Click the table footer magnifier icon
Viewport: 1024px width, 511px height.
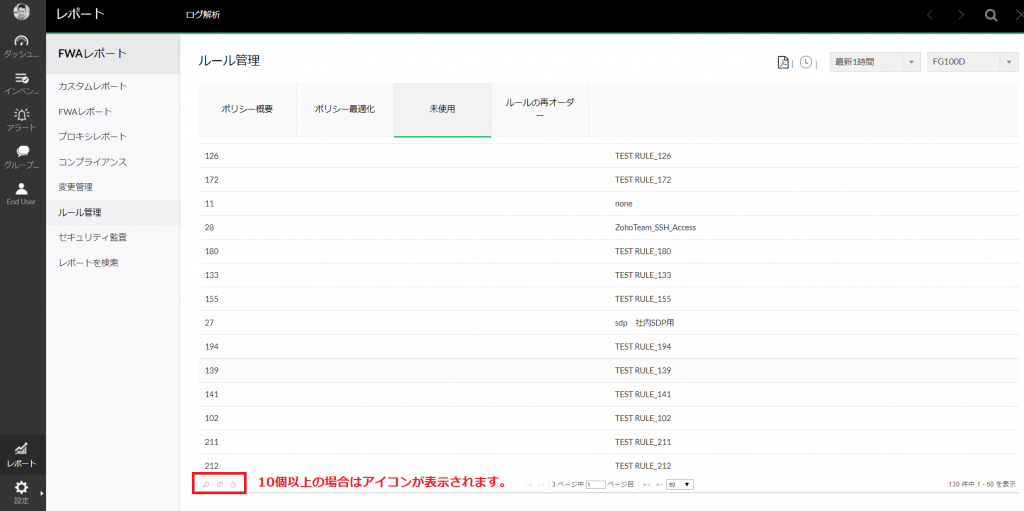point(205,484)
